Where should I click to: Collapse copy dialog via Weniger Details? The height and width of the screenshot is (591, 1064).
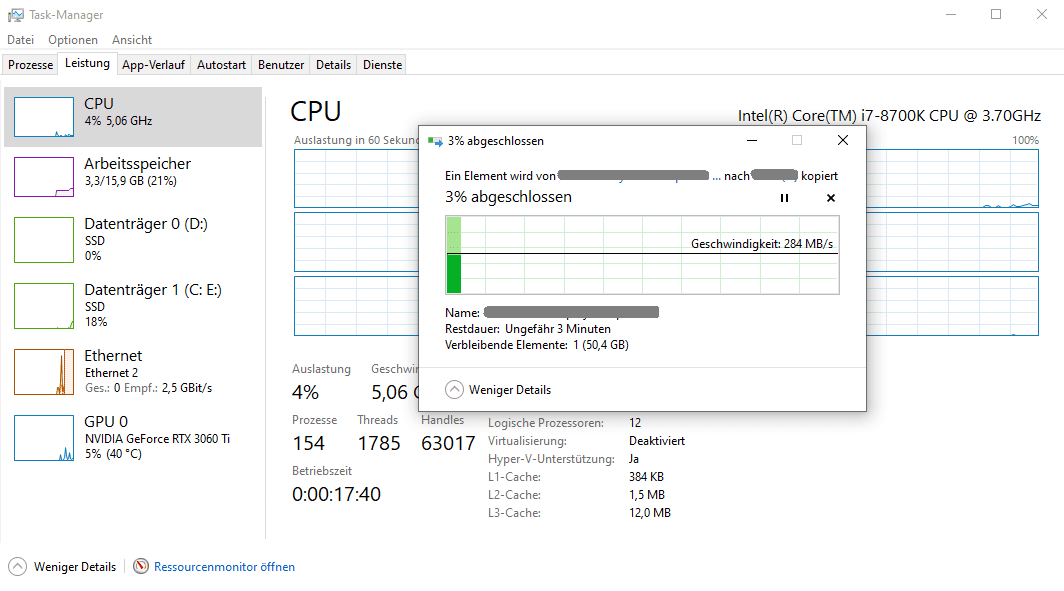(x=498, y=390)
